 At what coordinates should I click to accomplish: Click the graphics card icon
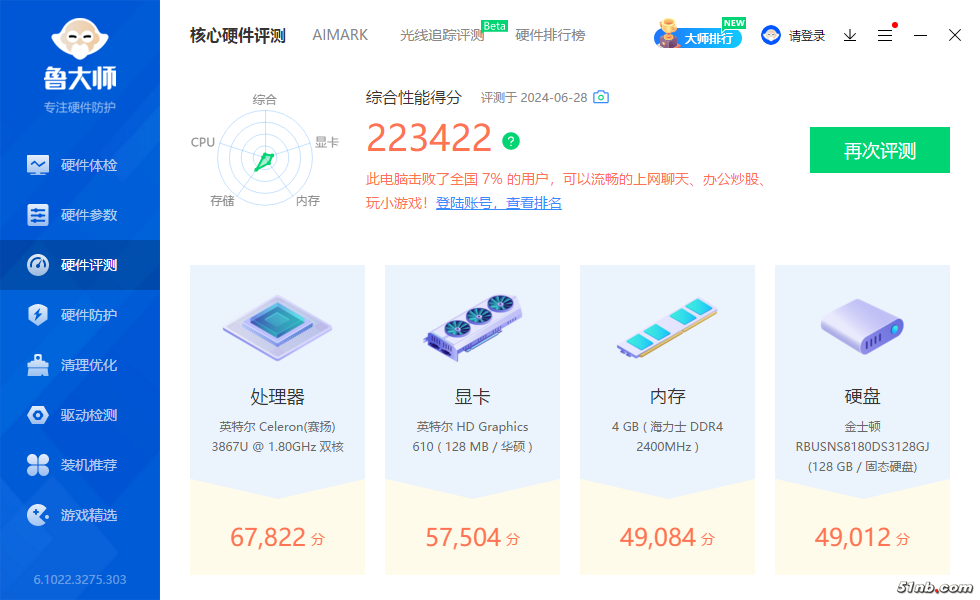(x=472, y=328)
